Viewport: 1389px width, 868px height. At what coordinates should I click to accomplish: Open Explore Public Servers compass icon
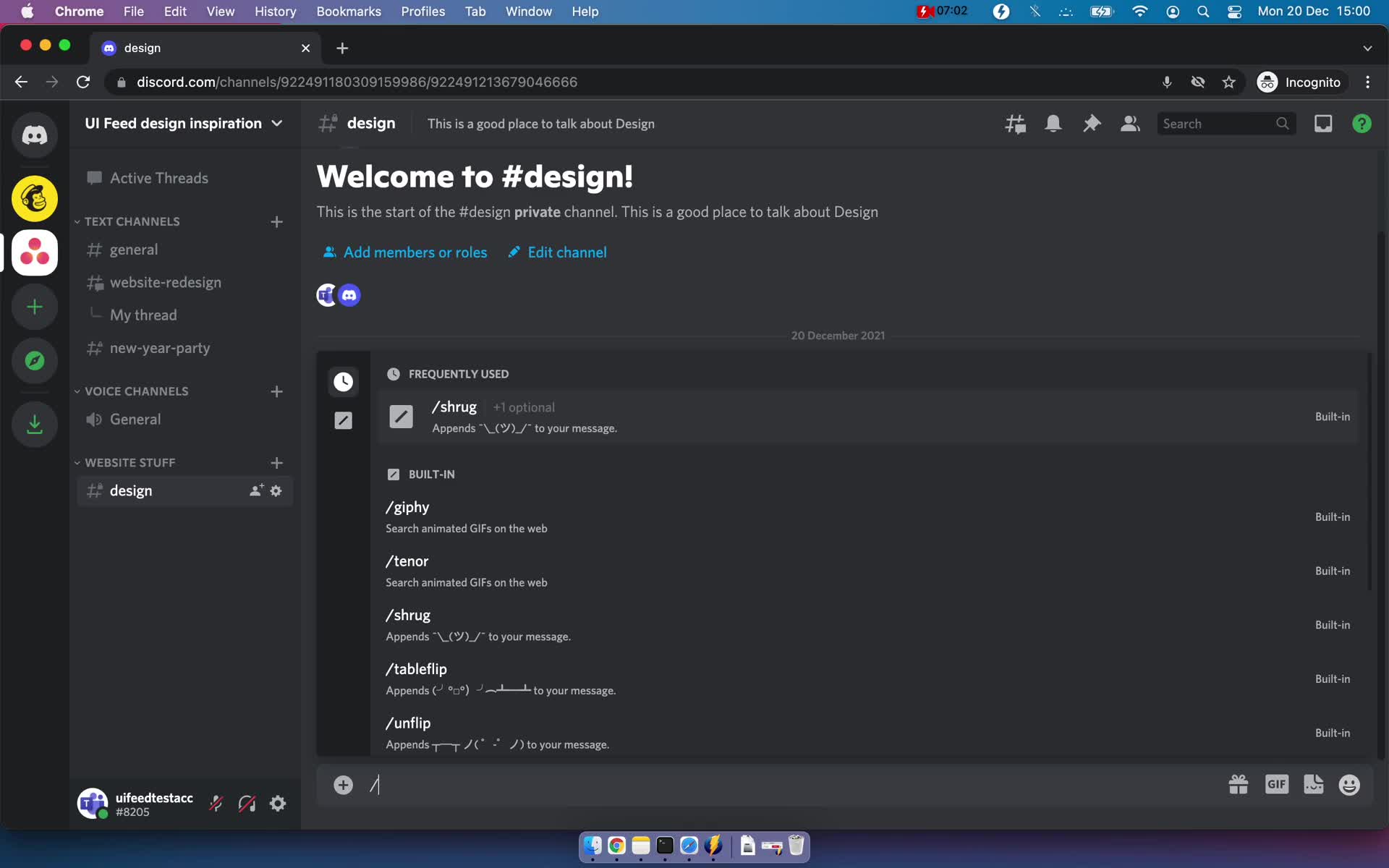(x=34, y=360)
